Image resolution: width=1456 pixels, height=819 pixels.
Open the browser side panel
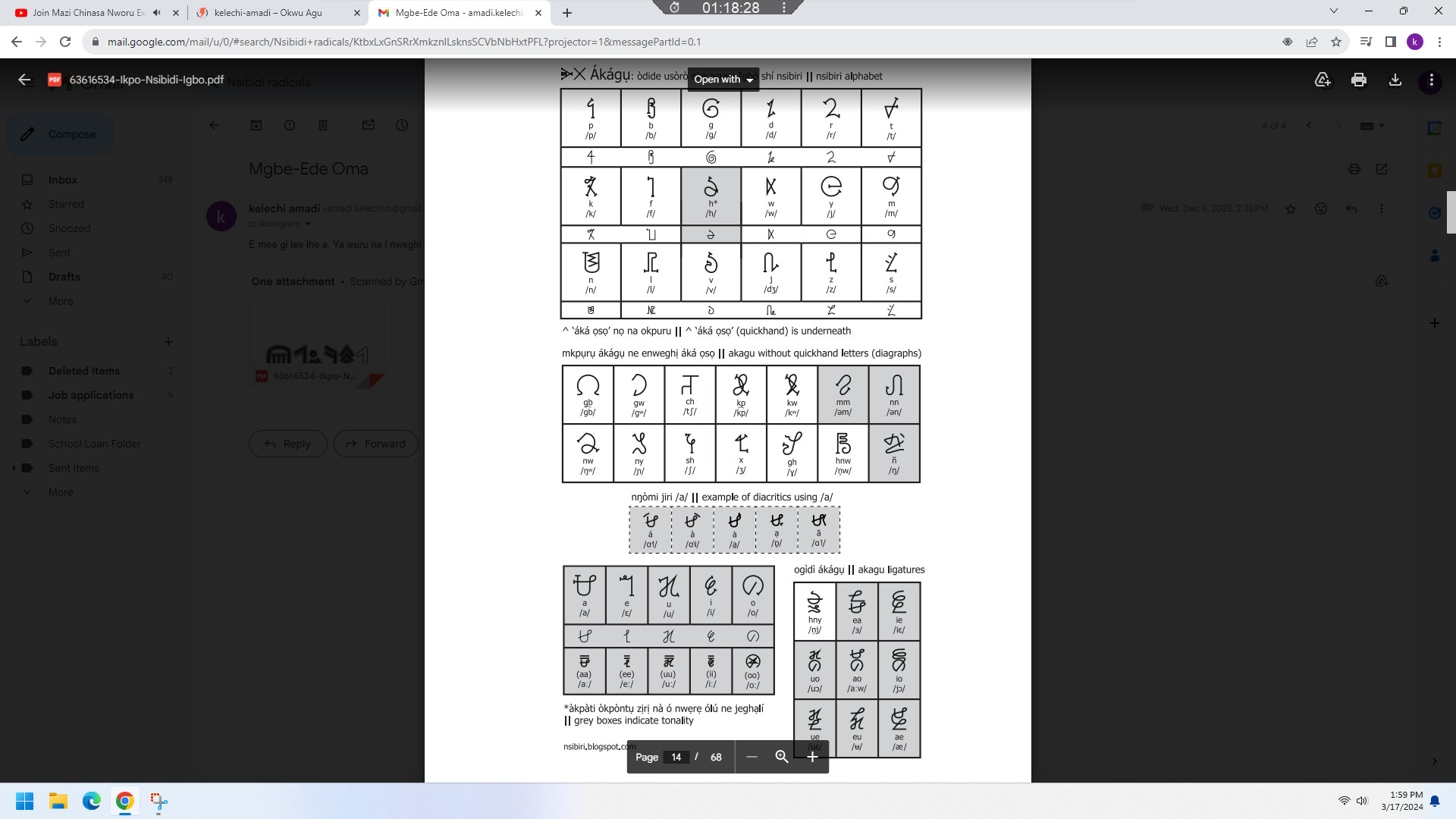pyautogui.click(x=1391, y=42)
